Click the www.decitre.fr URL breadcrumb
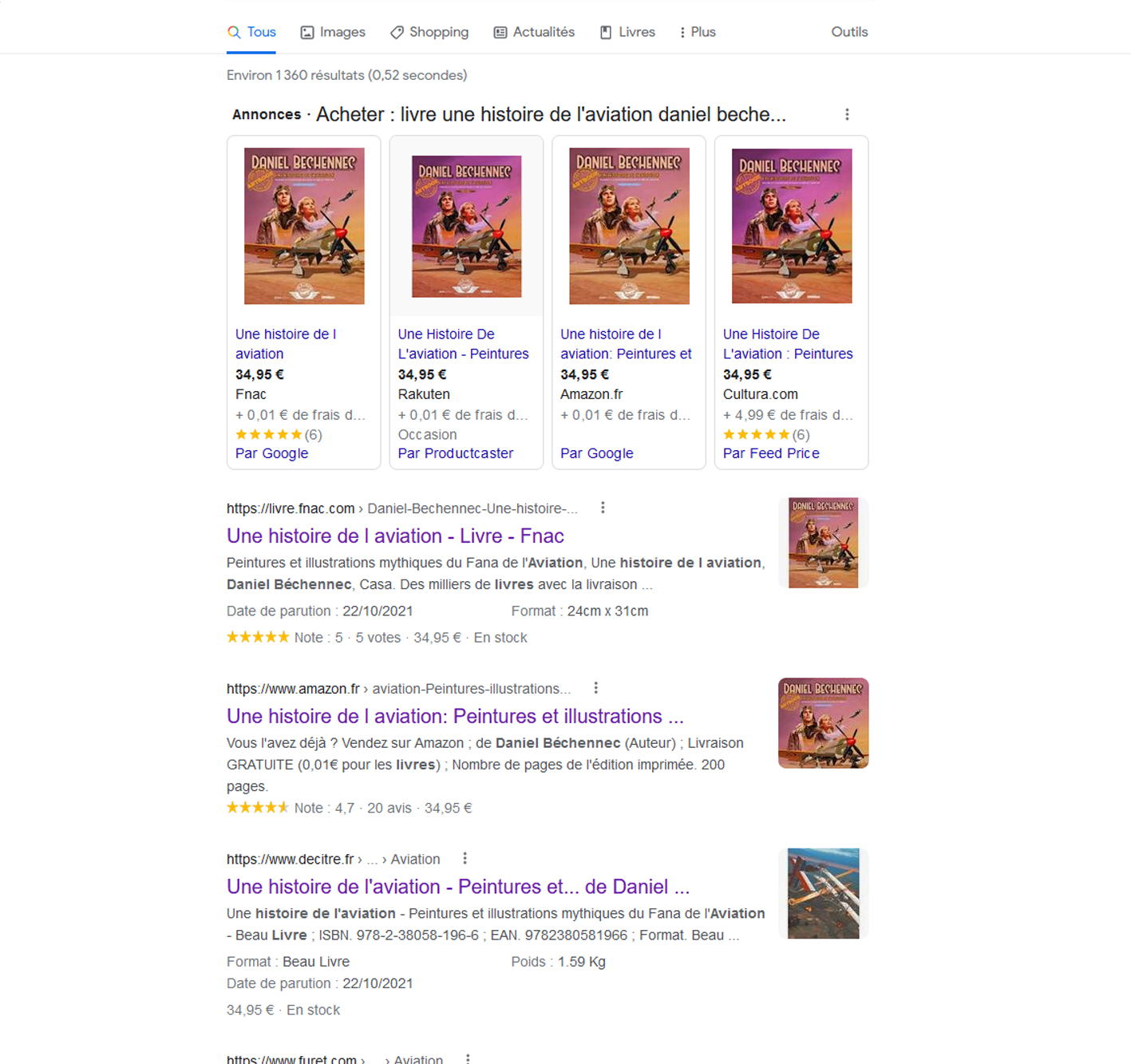The height and width of the screenshot is (1064, 1131). pyautogui.click(x=333, y=859)
